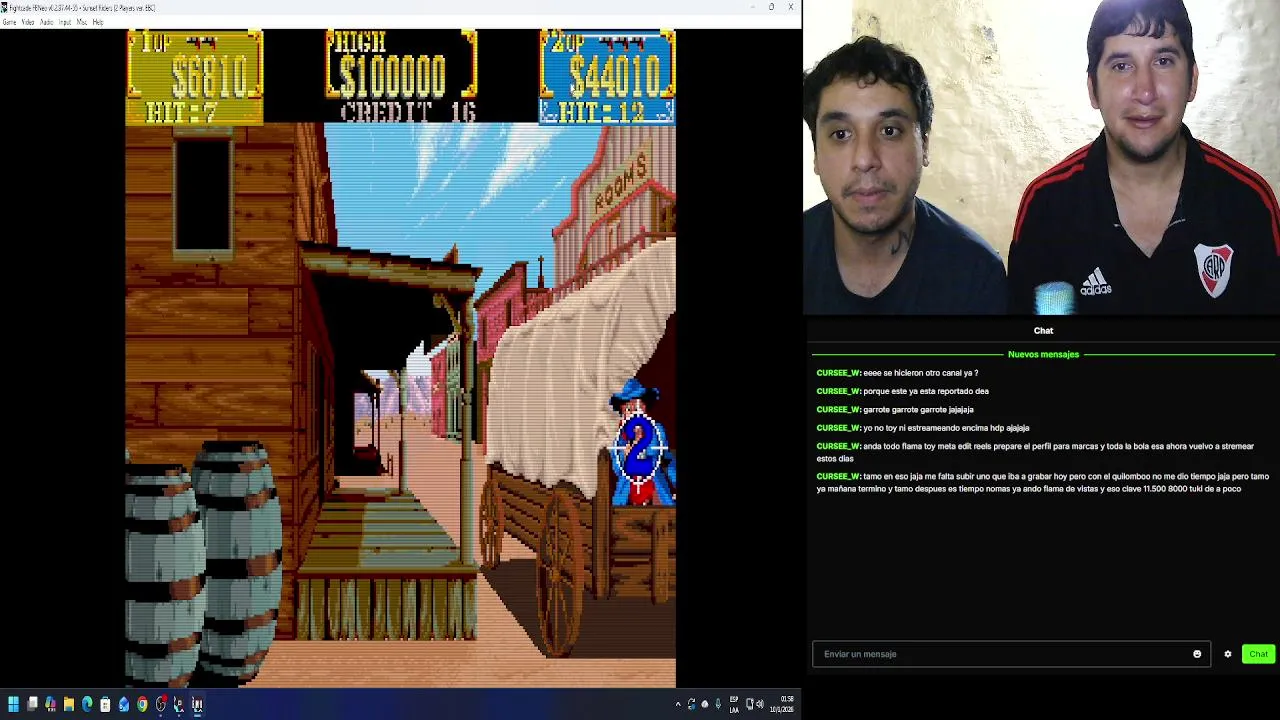This screenshot has width=1280, height=720.
Task: Open the ESP LAA language switcher
Action: [734, 704]
